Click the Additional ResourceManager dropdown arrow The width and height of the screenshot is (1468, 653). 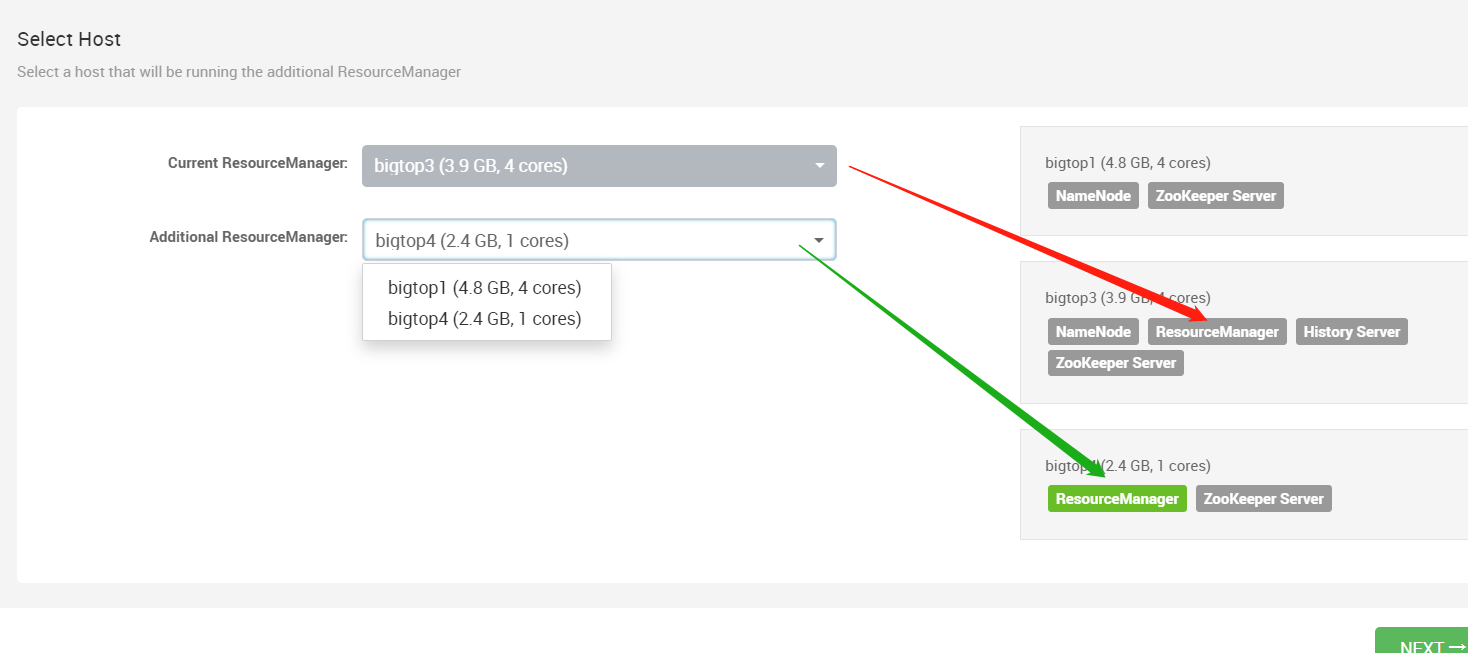pyautogui.click(x=820, y=240)
